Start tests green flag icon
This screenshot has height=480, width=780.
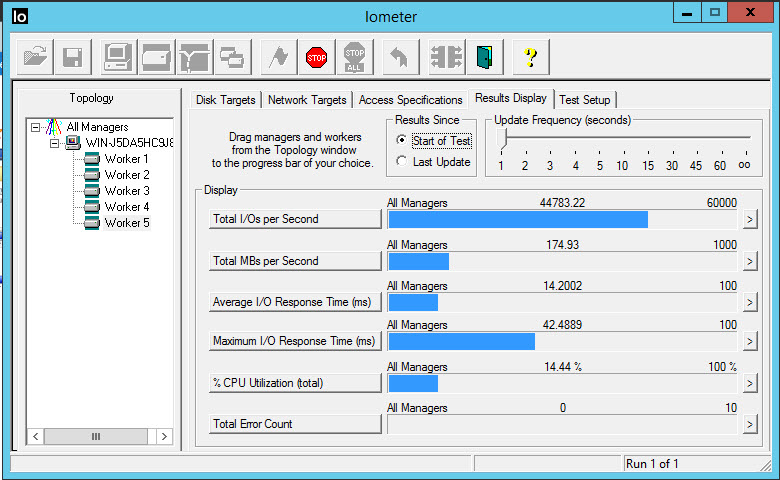pyautogui.click(x=279, y=57)
